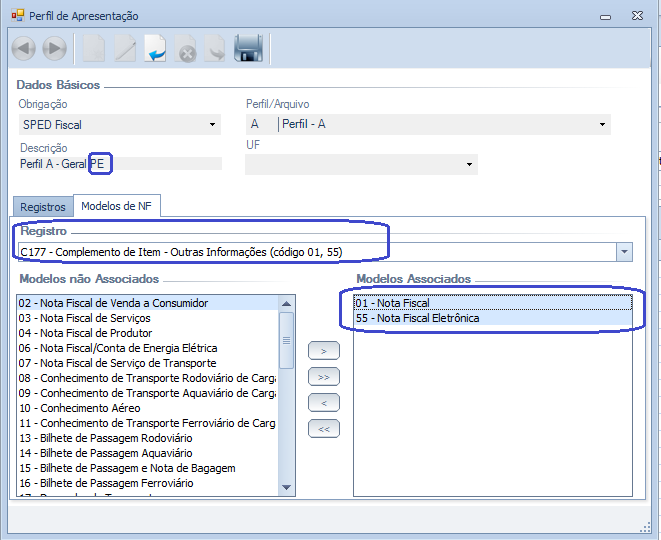Select the Modelos de NF tab

[x=117, y=206]
